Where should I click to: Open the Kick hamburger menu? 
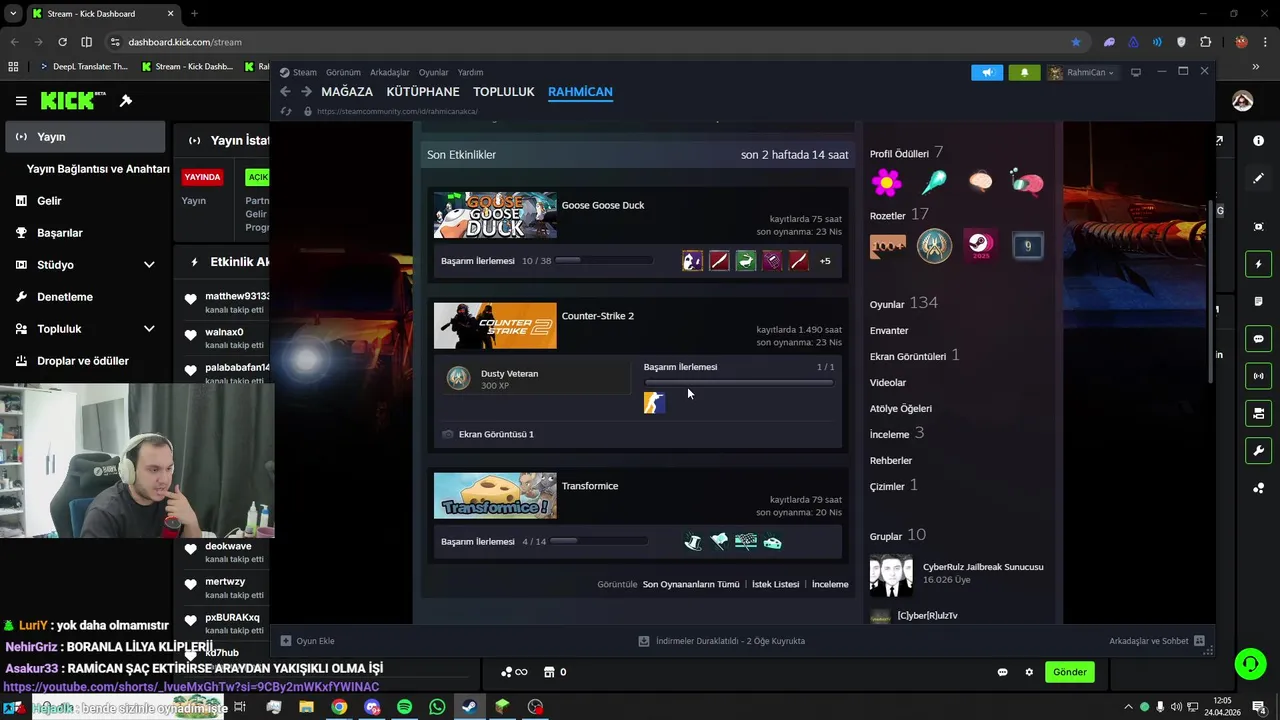[x=21, y=101]
